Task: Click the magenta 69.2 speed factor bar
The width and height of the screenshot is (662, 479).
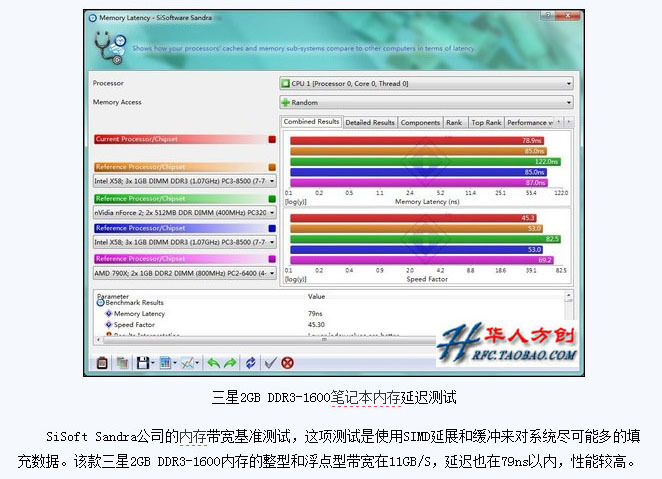Action: (x=422, y=260)
